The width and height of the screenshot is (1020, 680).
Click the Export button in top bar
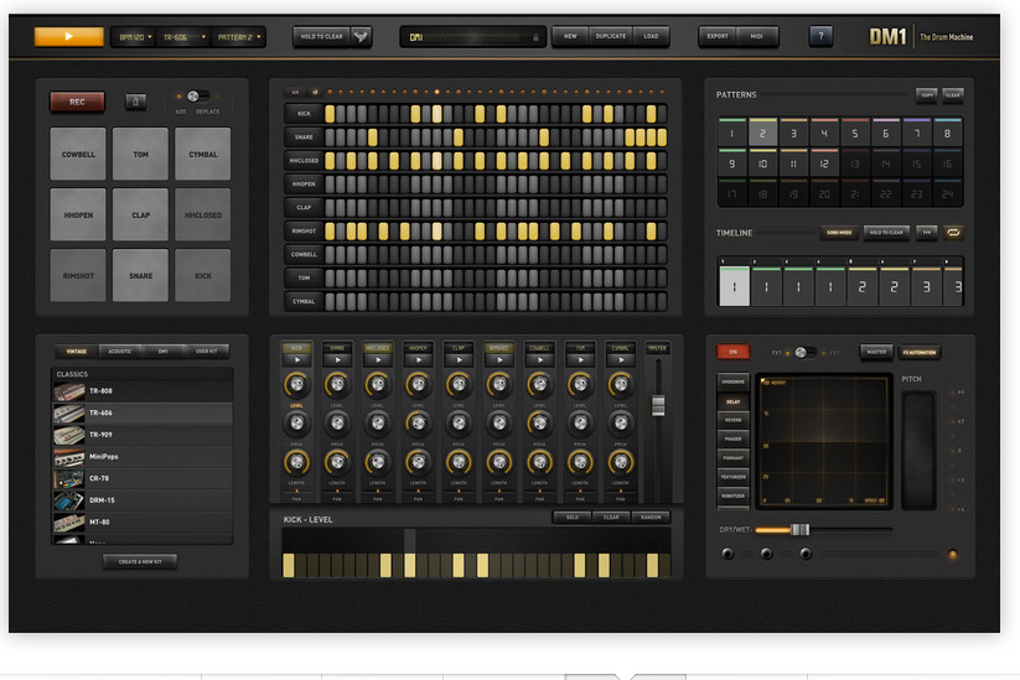pyautogui.click(x=718, y=36)
